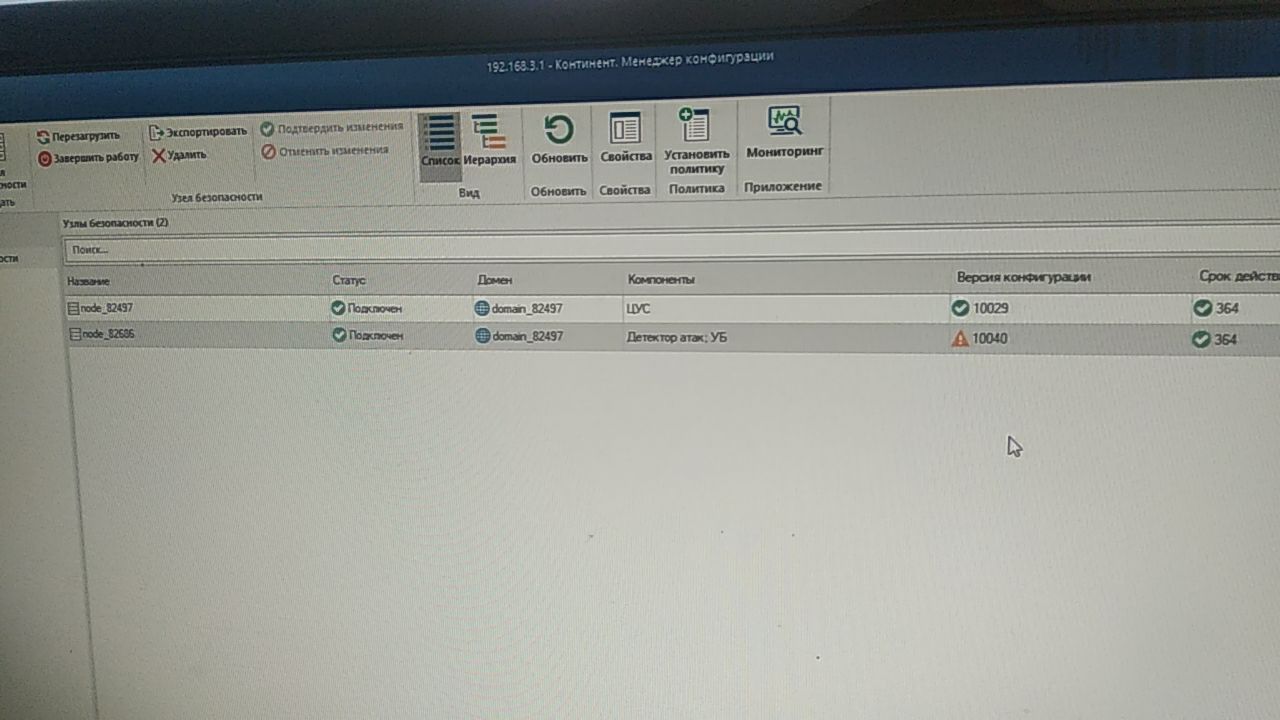Click Отменить изменения cancel button

point(325,151)
